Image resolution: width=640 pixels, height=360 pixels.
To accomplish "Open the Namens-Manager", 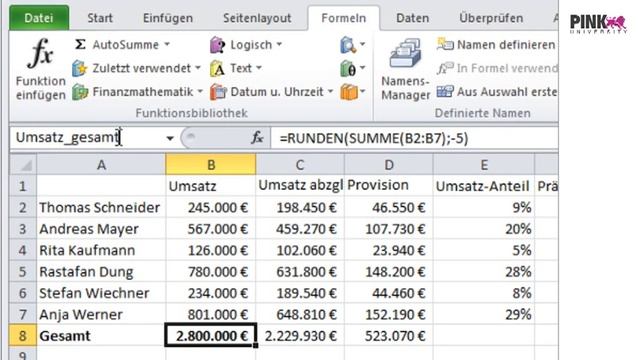I will pos(405,69).
